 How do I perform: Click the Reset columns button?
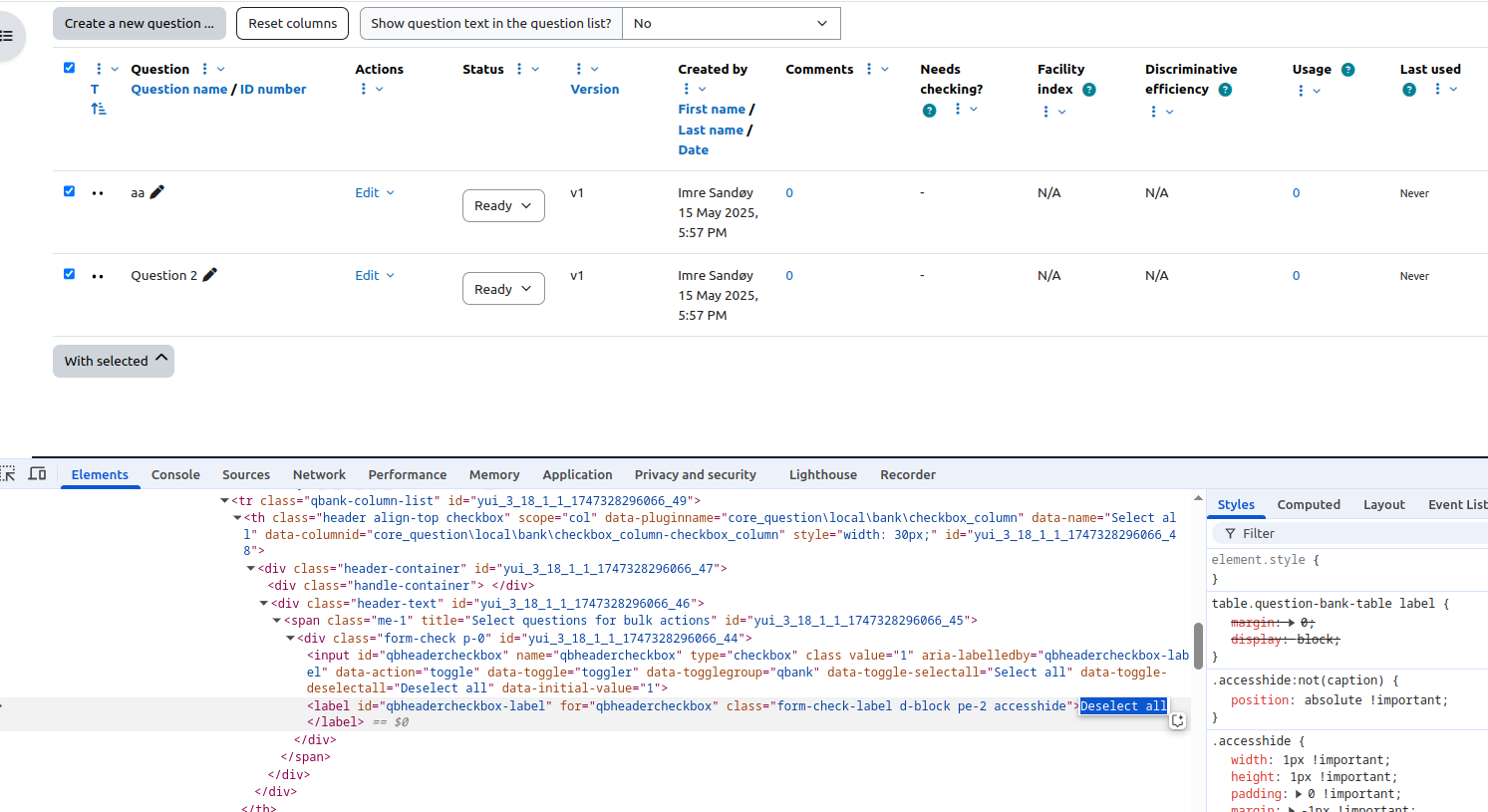(293, 23)
